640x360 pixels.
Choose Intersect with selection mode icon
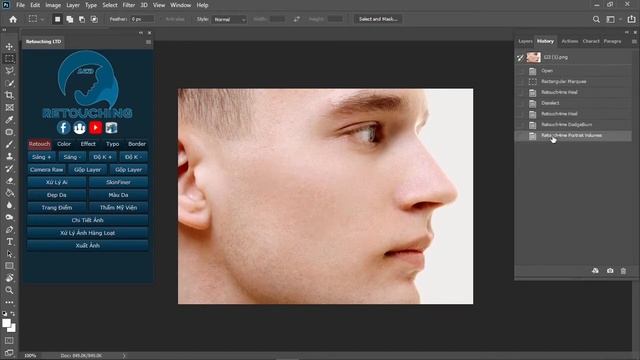pos(94,19)
